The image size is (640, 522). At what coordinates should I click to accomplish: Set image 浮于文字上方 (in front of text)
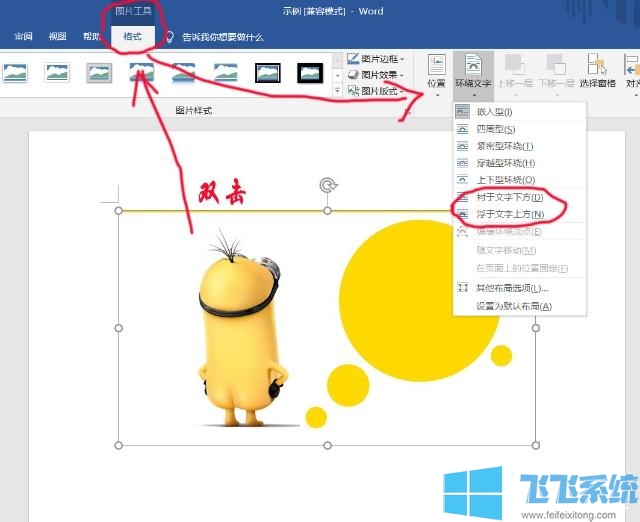point(510,215)
